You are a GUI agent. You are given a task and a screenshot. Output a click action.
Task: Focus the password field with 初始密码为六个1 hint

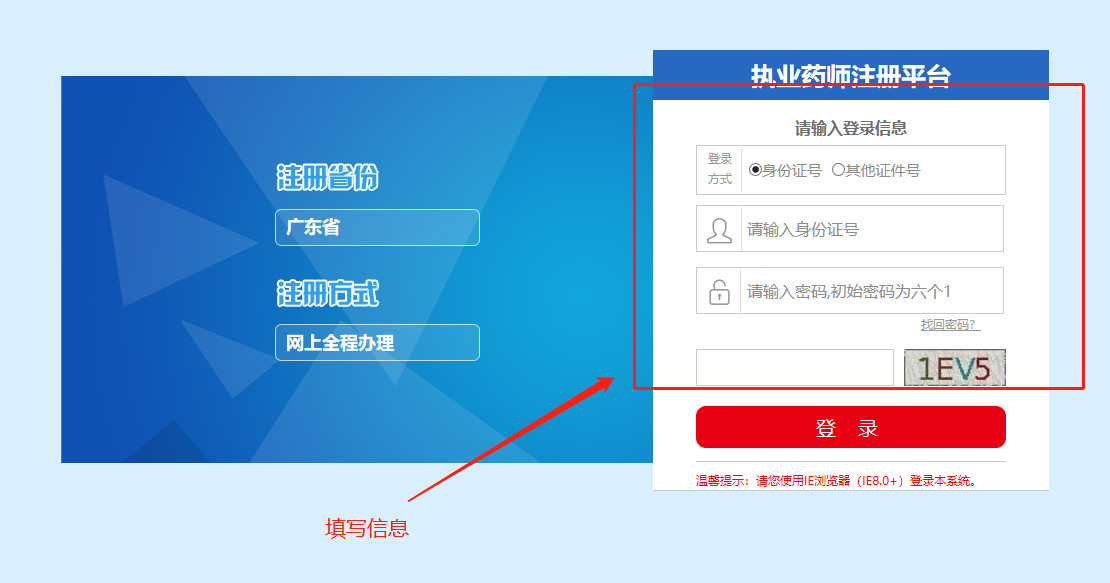click(x=872, y=291)
